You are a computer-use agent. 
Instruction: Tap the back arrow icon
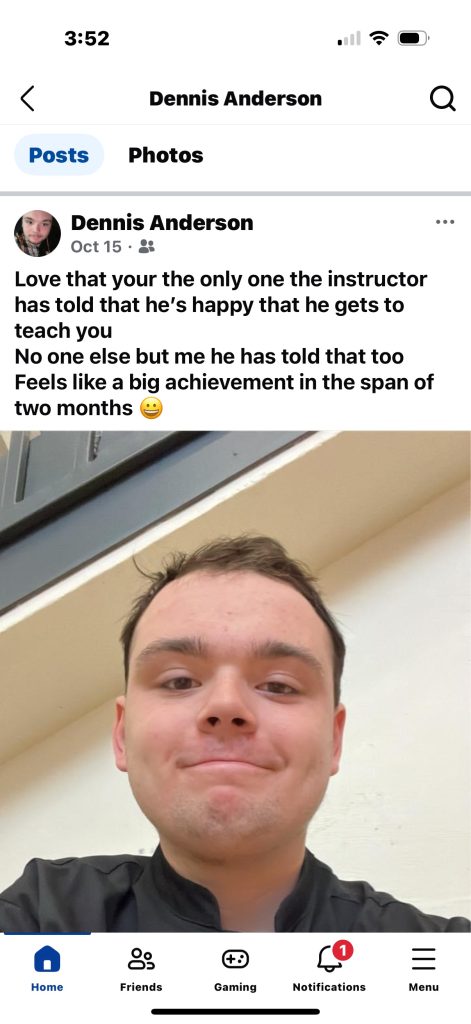pyautogui.click(x=27, y=99)
